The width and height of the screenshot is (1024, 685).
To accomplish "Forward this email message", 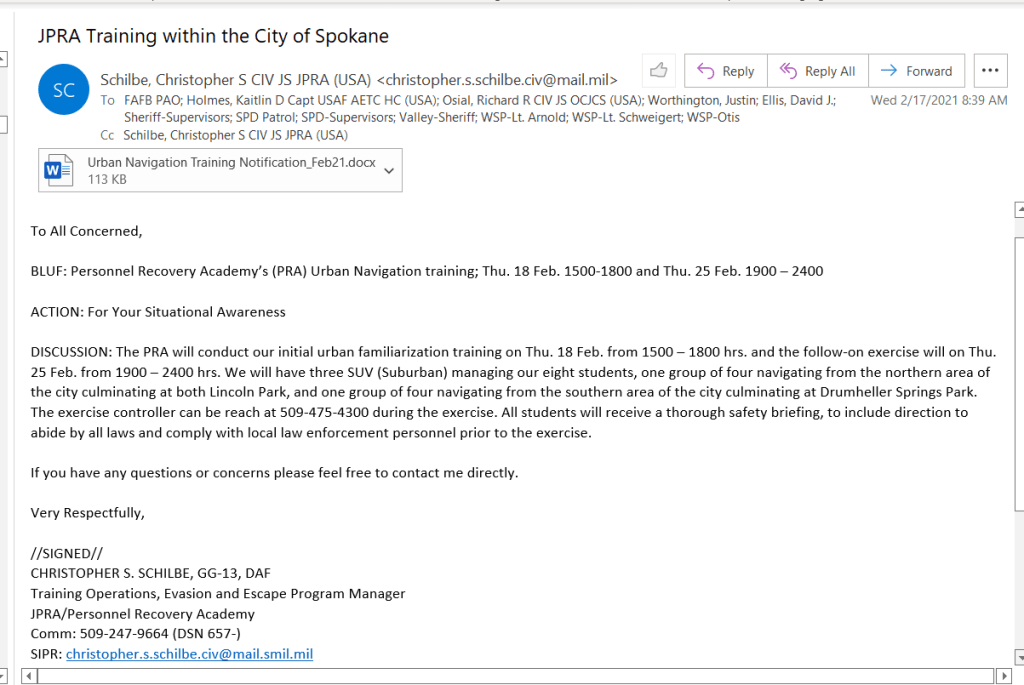I will [x=917, y=71].
